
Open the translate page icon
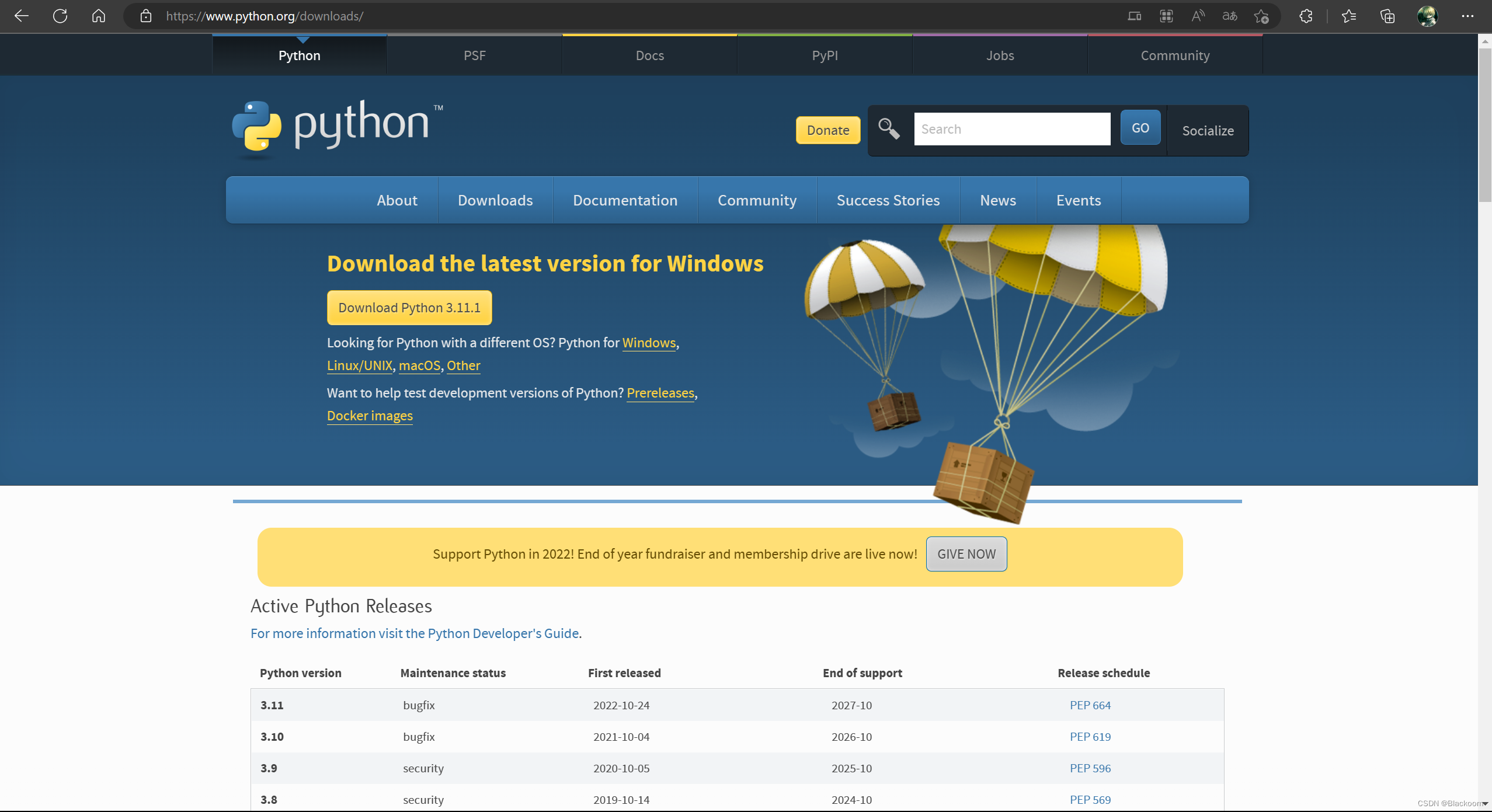(x=1230, y=16)
